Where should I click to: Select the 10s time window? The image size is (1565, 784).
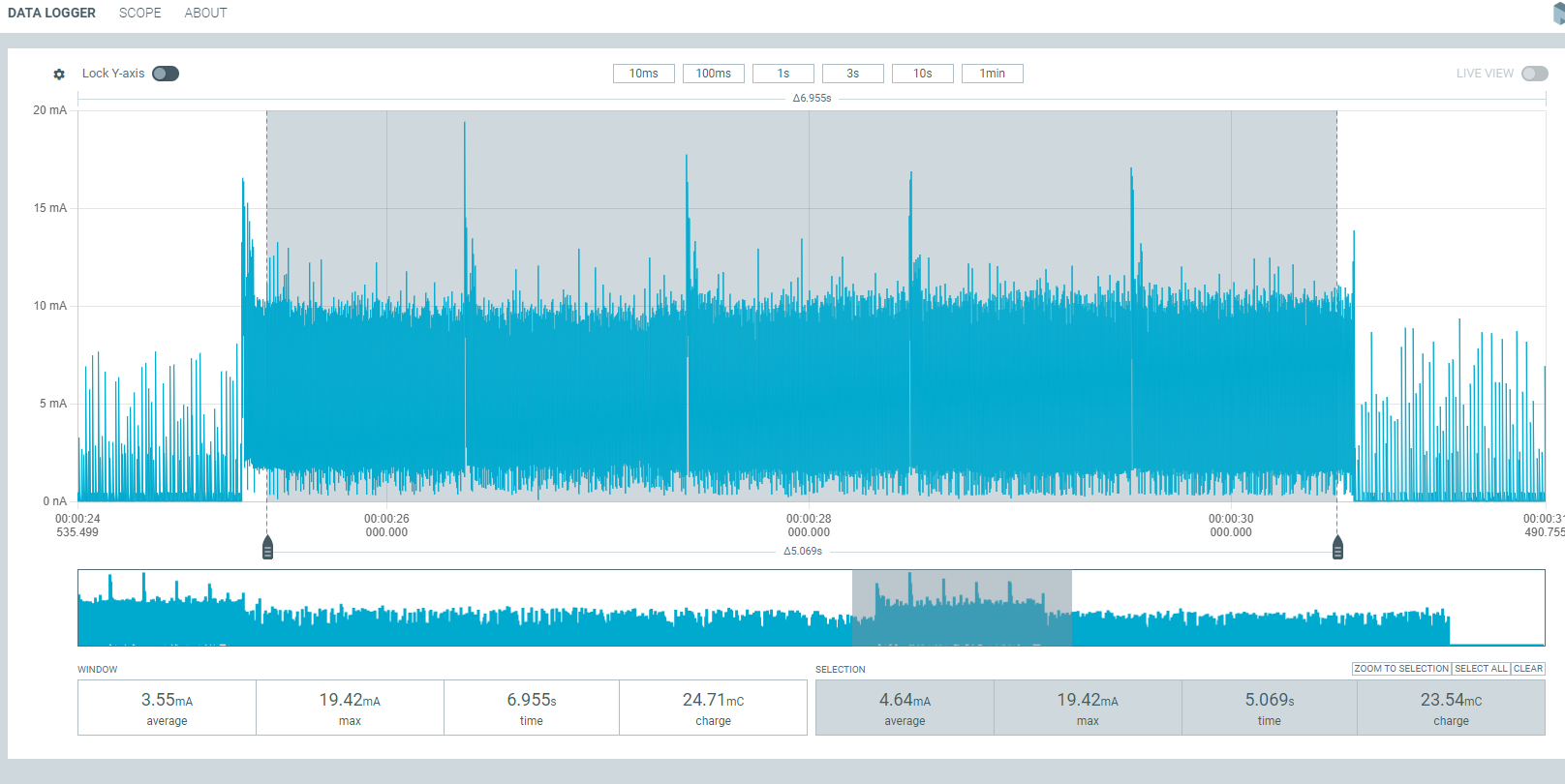pos(923,74)
